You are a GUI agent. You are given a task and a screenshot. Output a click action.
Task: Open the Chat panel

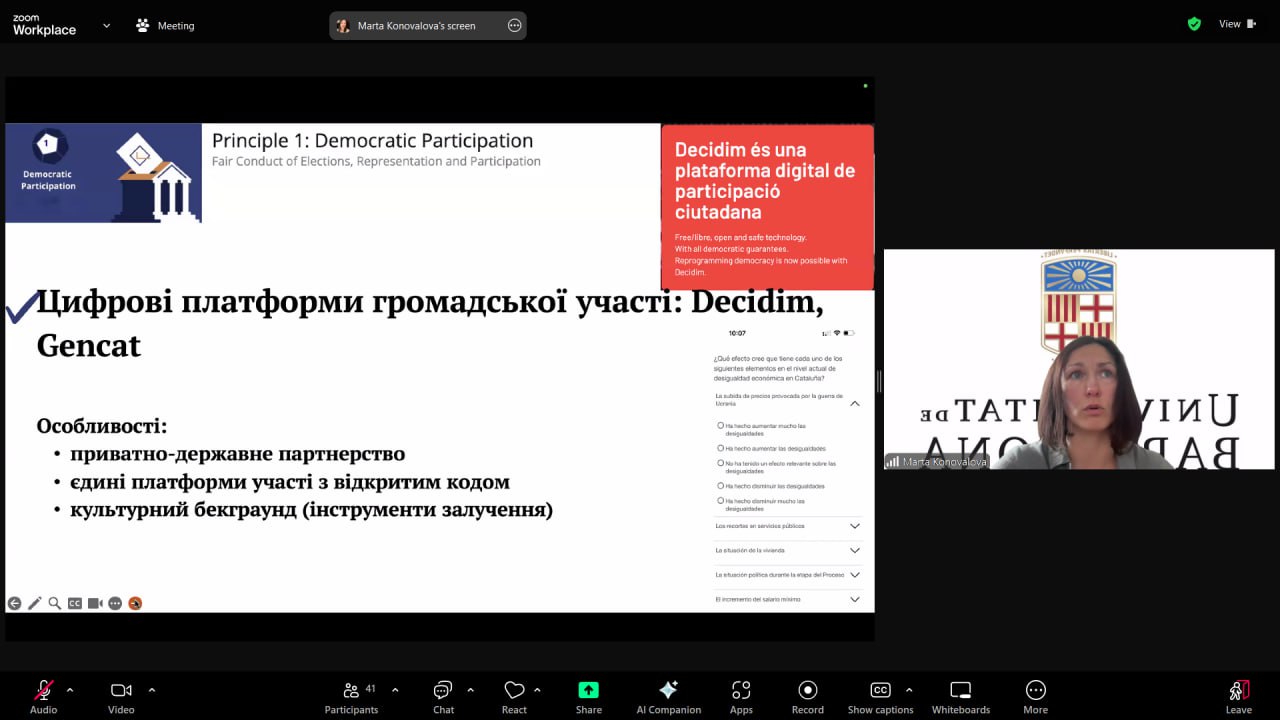[x=443, y=696]
